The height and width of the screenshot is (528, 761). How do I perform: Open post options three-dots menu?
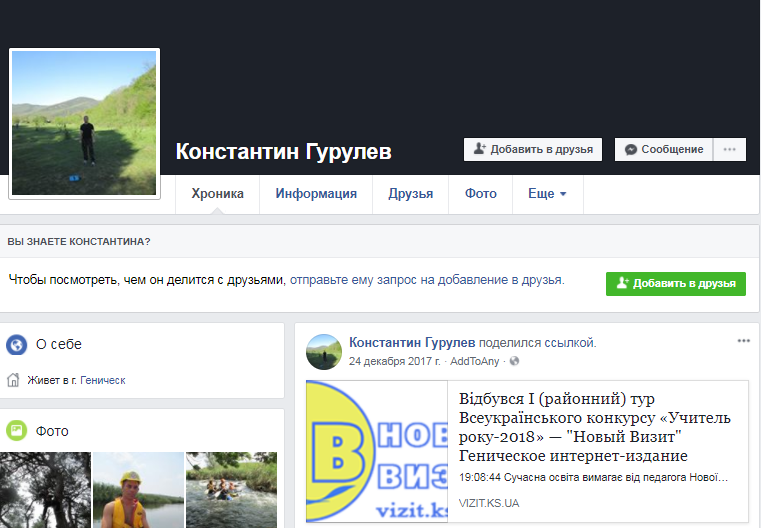(743, 341)
